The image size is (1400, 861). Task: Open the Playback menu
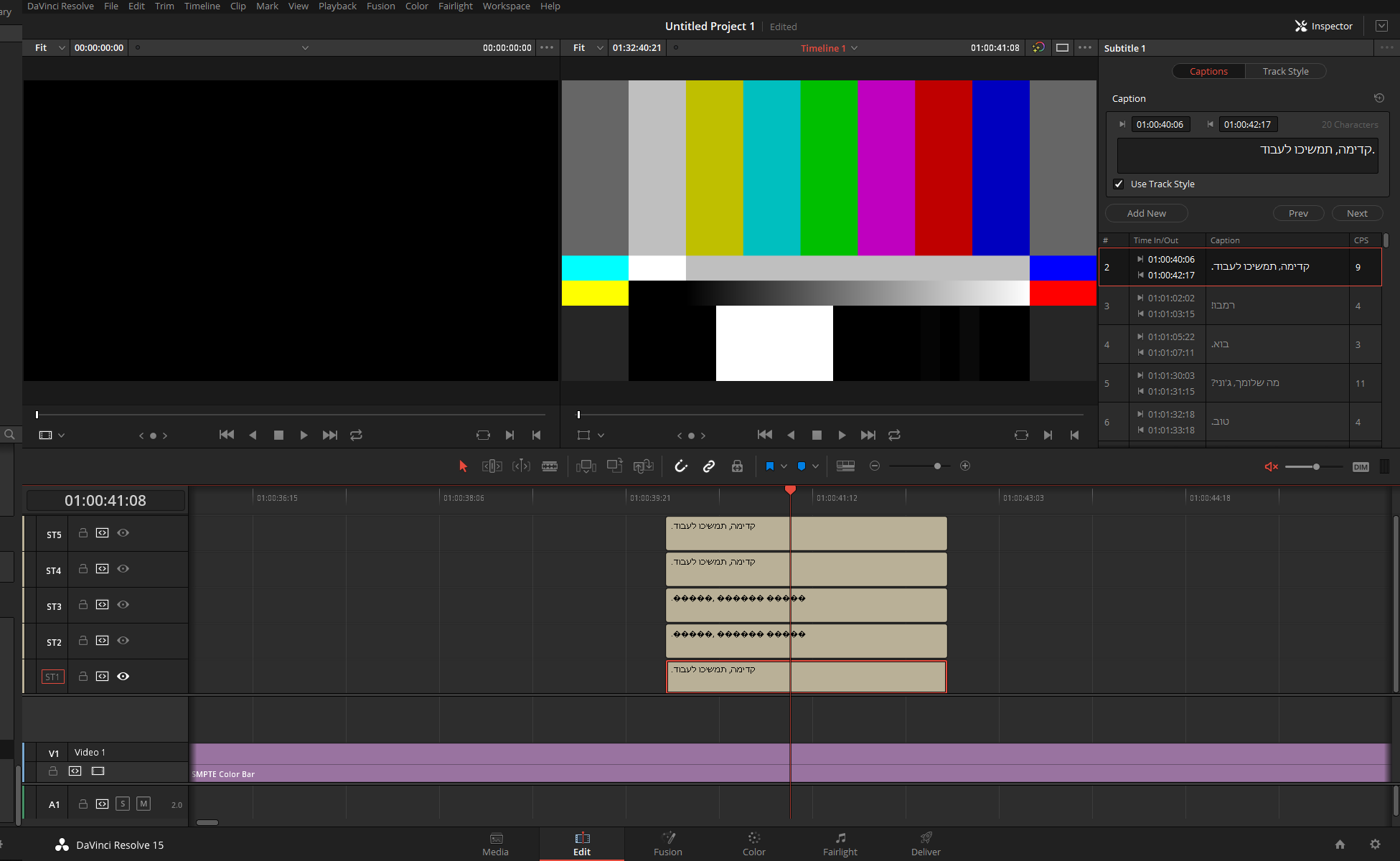(x=337, y=6)
